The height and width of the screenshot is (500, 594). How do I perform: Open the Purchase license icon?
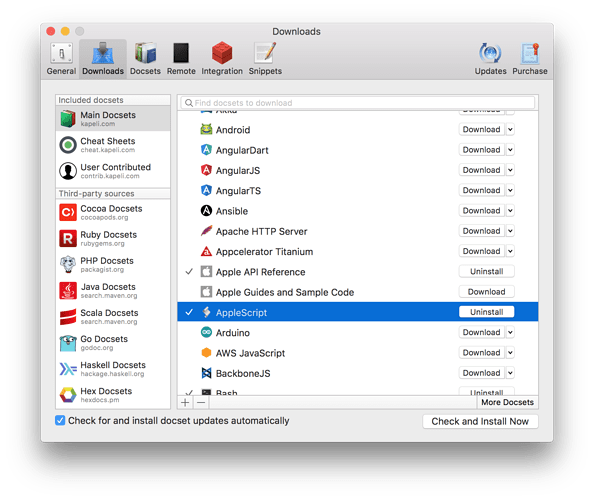pyautogui.click(x=530, y=53)
